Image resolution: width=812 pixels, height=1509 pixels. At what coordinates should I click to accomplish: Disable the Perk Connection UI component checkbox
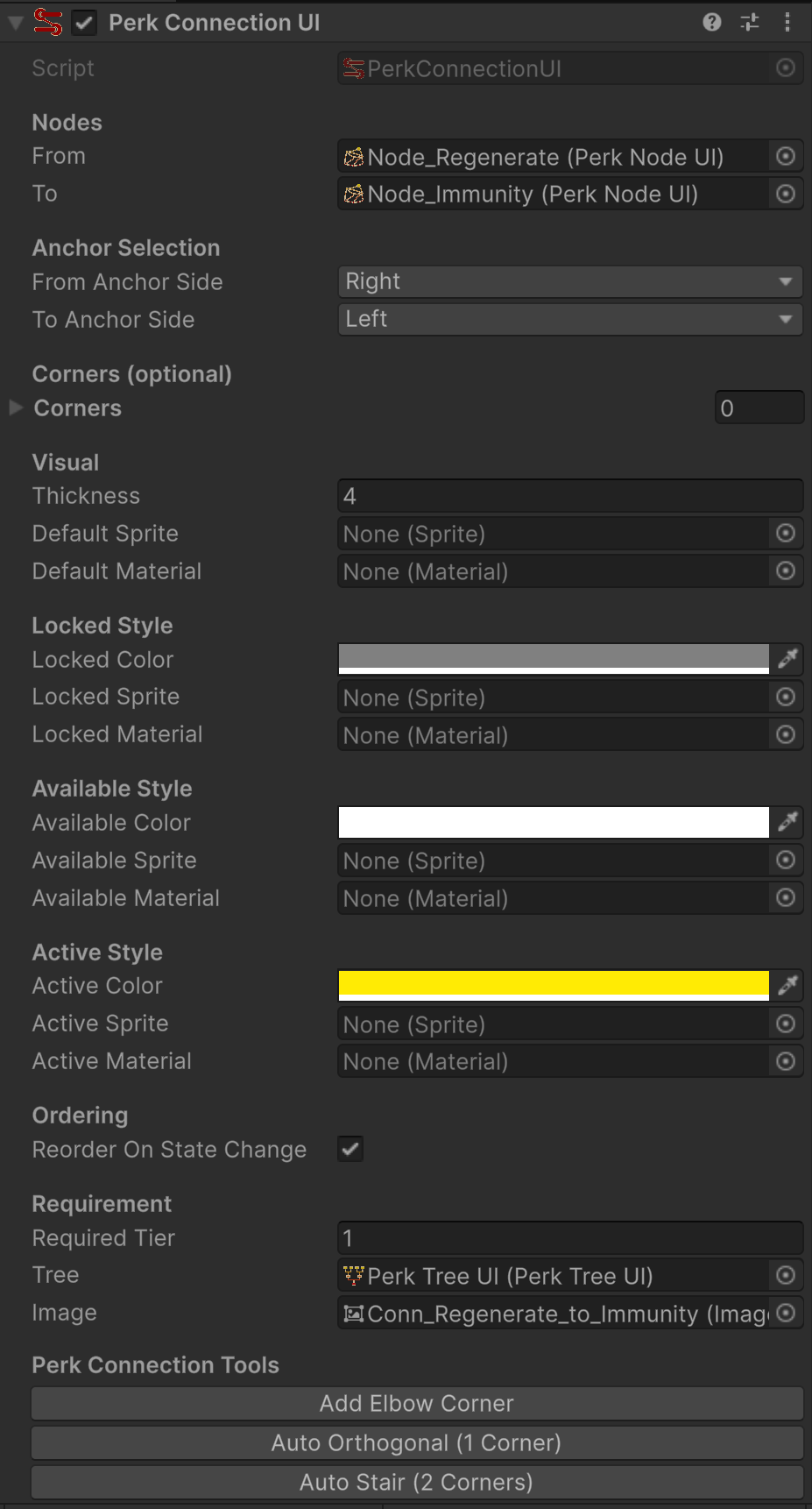85,24
